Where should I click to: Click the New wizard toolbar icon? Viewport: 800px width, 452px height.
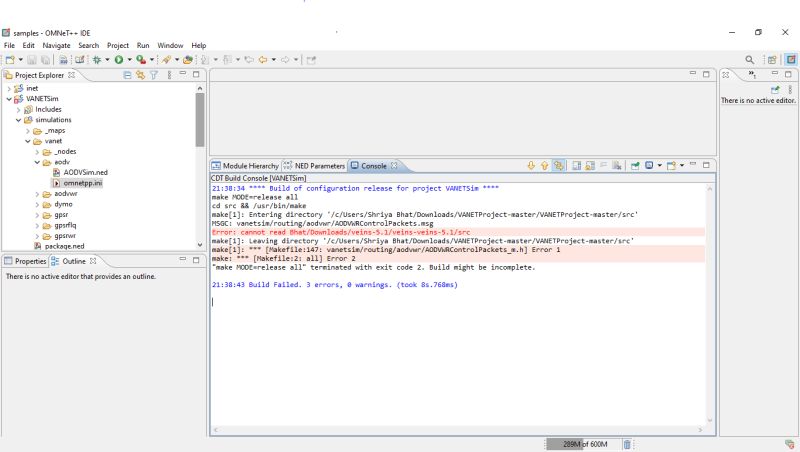(x=10, y=60)
